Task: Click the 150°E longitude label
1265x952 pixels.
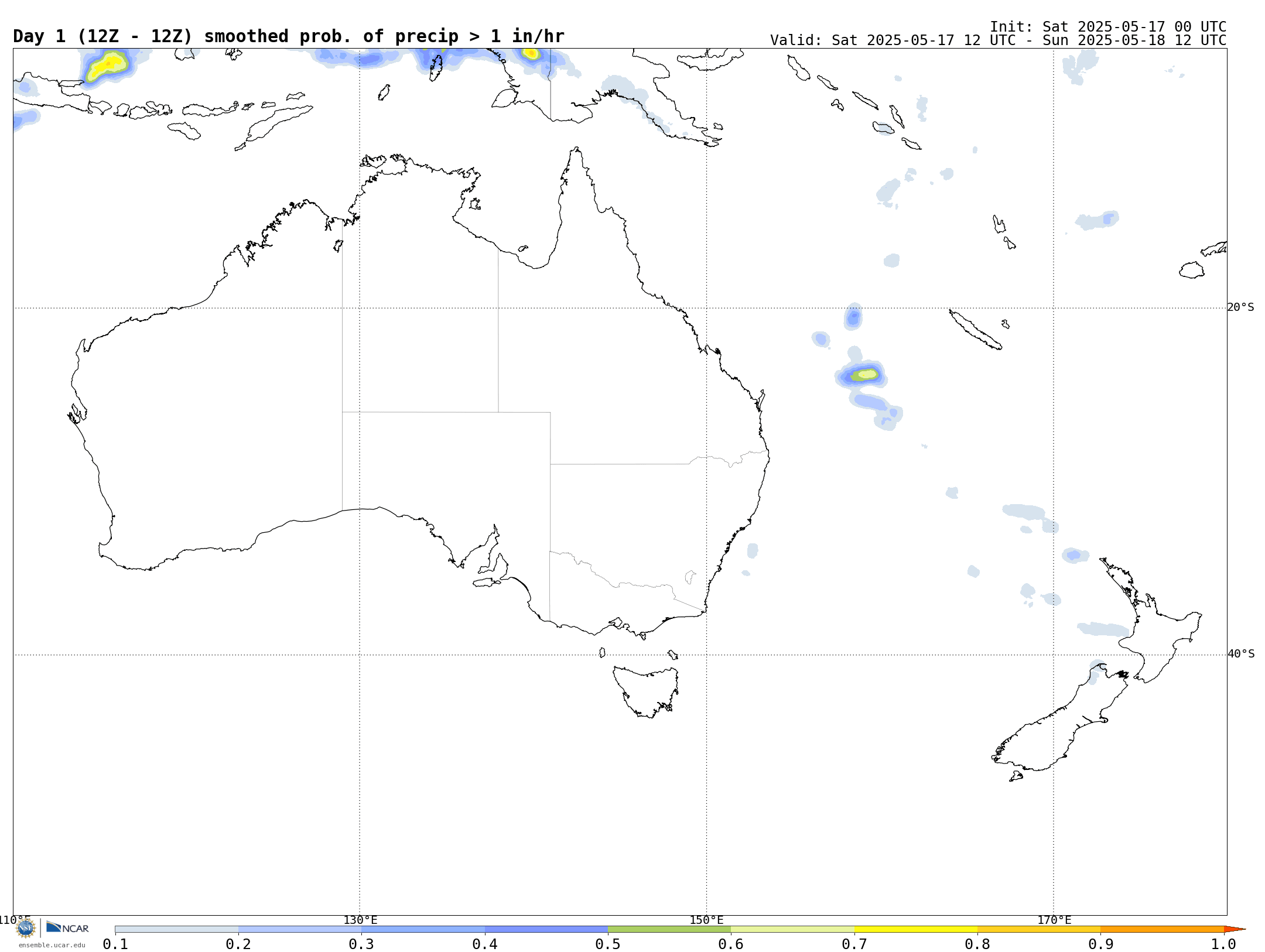Action: pos(706,920)
